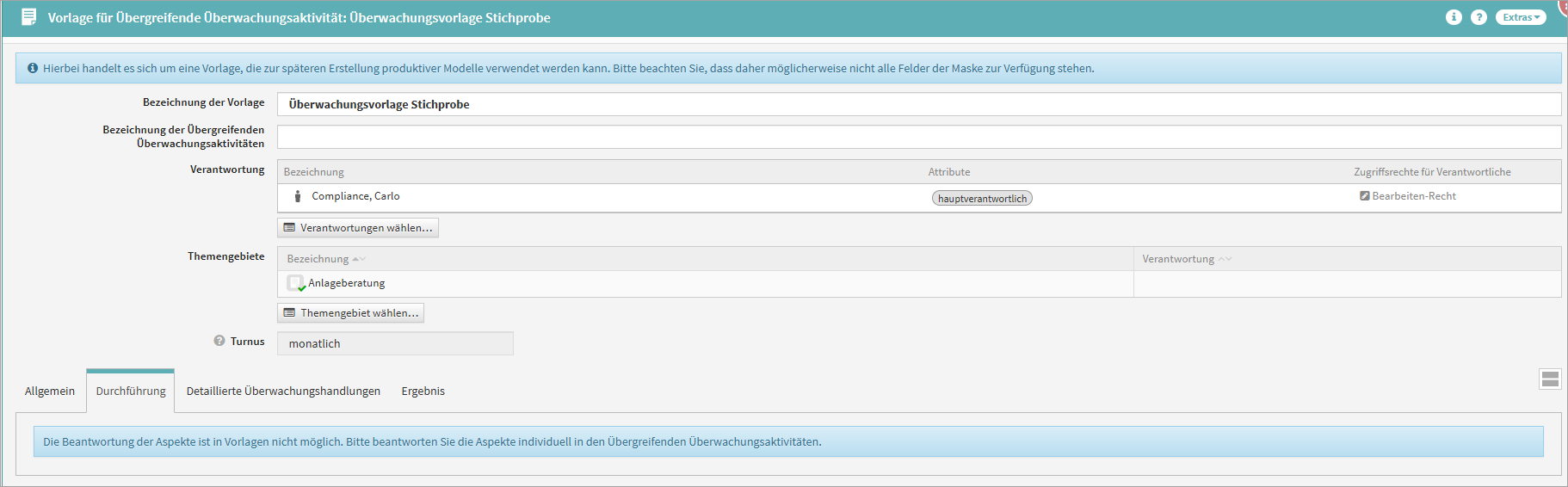Click the person icon beside Compliance, Carlo
This screenshot has width=1568, height=487.
pos(298,196)
